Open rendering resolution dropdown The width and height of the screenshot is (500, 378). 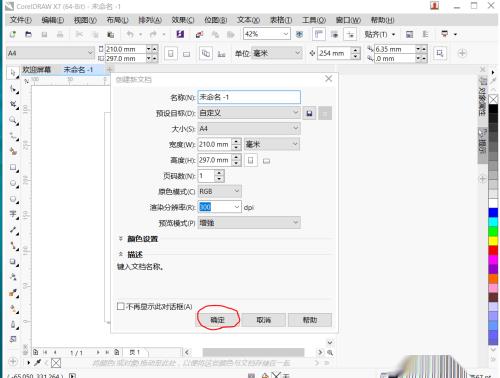click(237, 207)
